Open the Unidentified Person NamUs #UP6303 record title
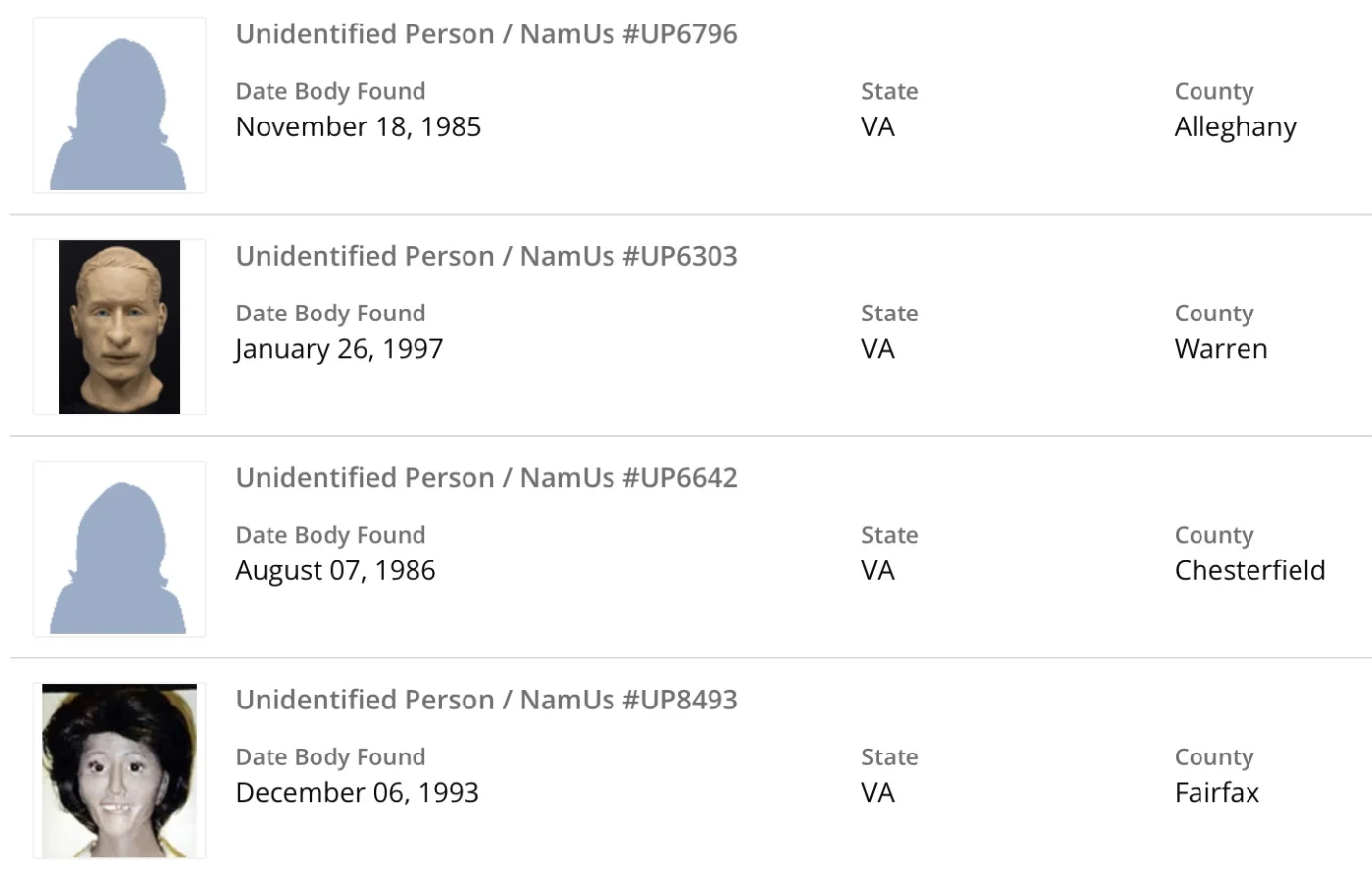Viewport: 1372px width, 876px height. 486,256
